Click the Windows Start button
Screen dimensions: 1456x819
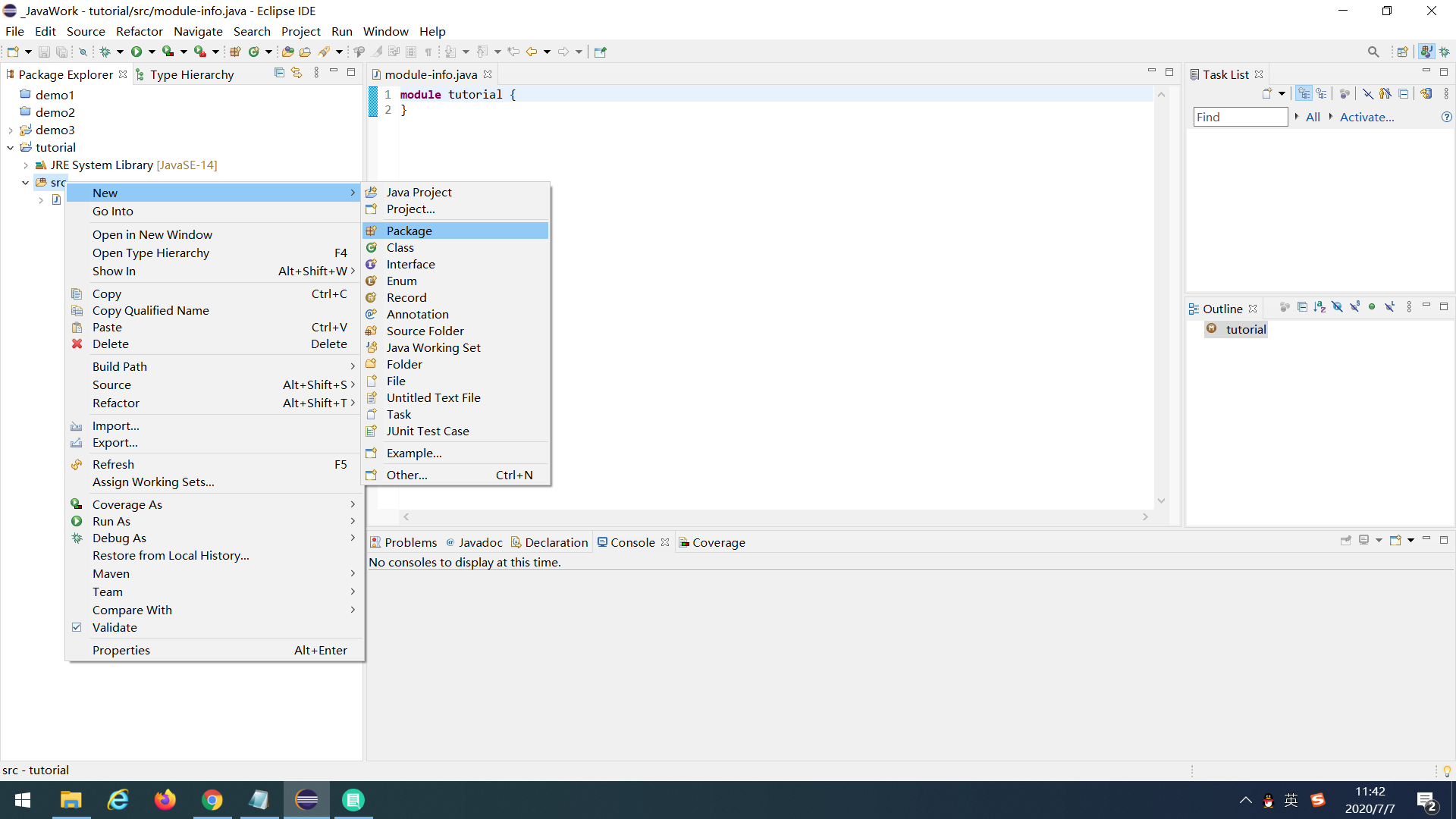pos(23,800)
